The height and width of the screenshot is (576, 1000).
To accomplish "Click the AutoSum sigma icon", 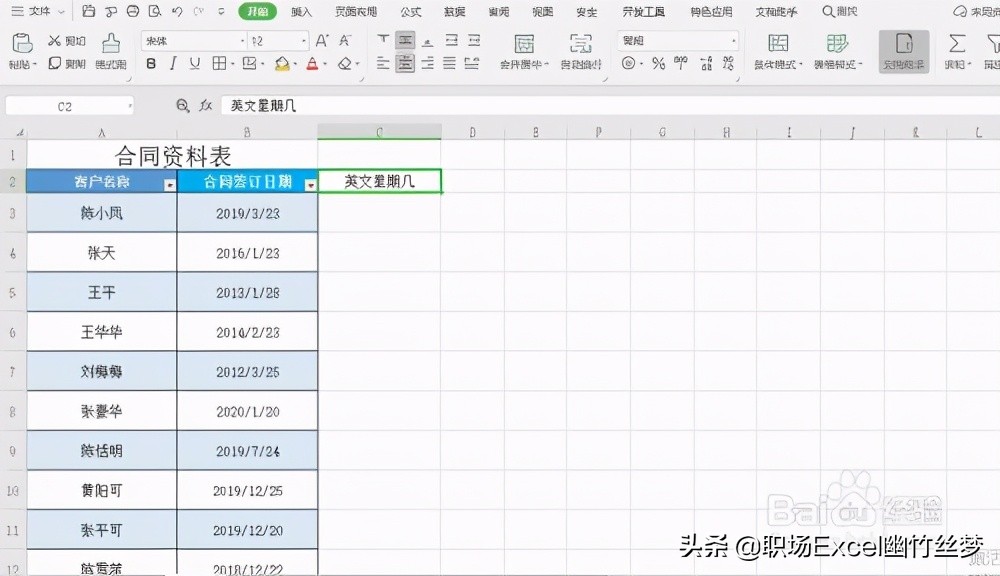I will [x=956, y=43].
